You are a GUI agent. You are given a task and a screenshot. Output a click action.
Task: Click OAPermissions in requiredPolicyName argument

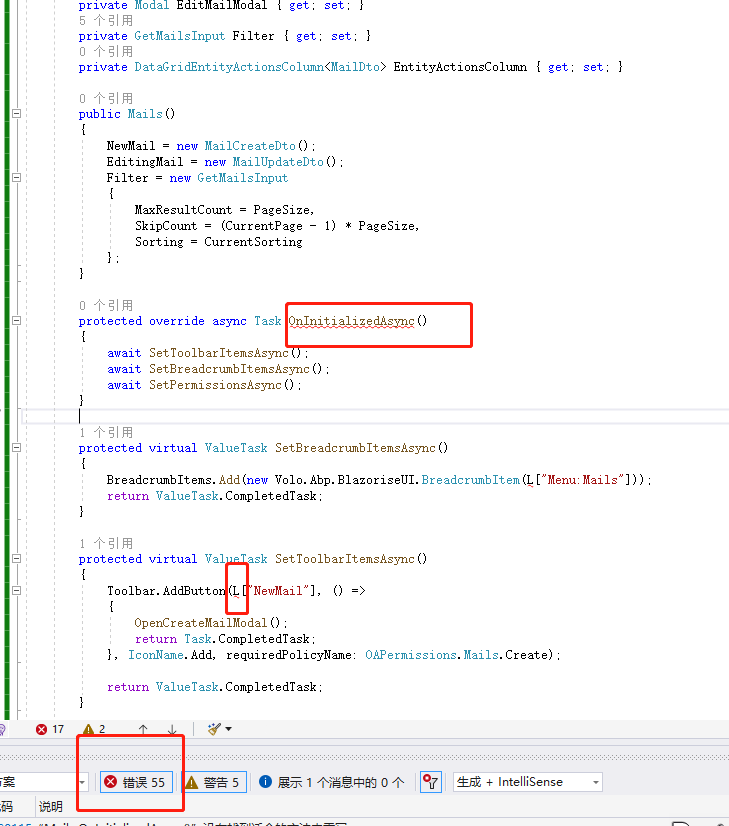coord(411,655)
